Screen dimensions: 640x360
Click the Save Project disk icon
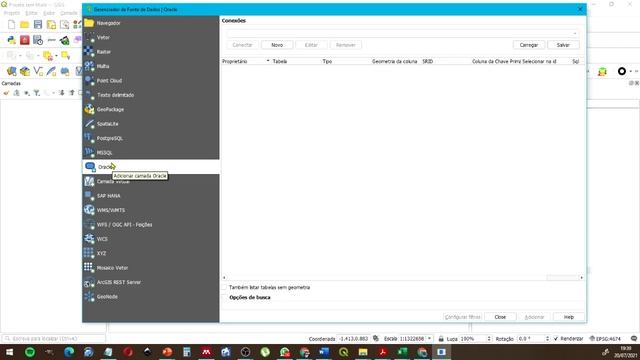click(x=38, y=24)
